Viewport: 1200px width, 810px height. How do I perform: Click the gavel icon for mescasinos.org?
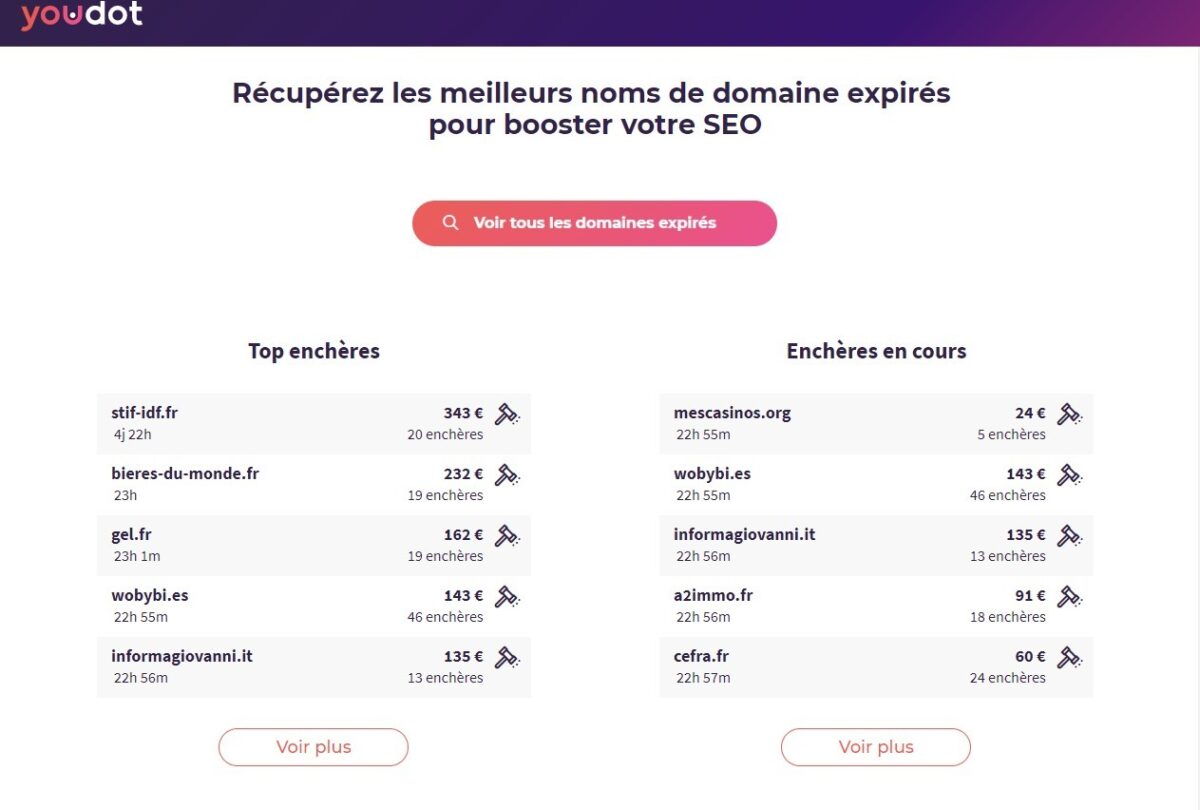pos(1070,414)
